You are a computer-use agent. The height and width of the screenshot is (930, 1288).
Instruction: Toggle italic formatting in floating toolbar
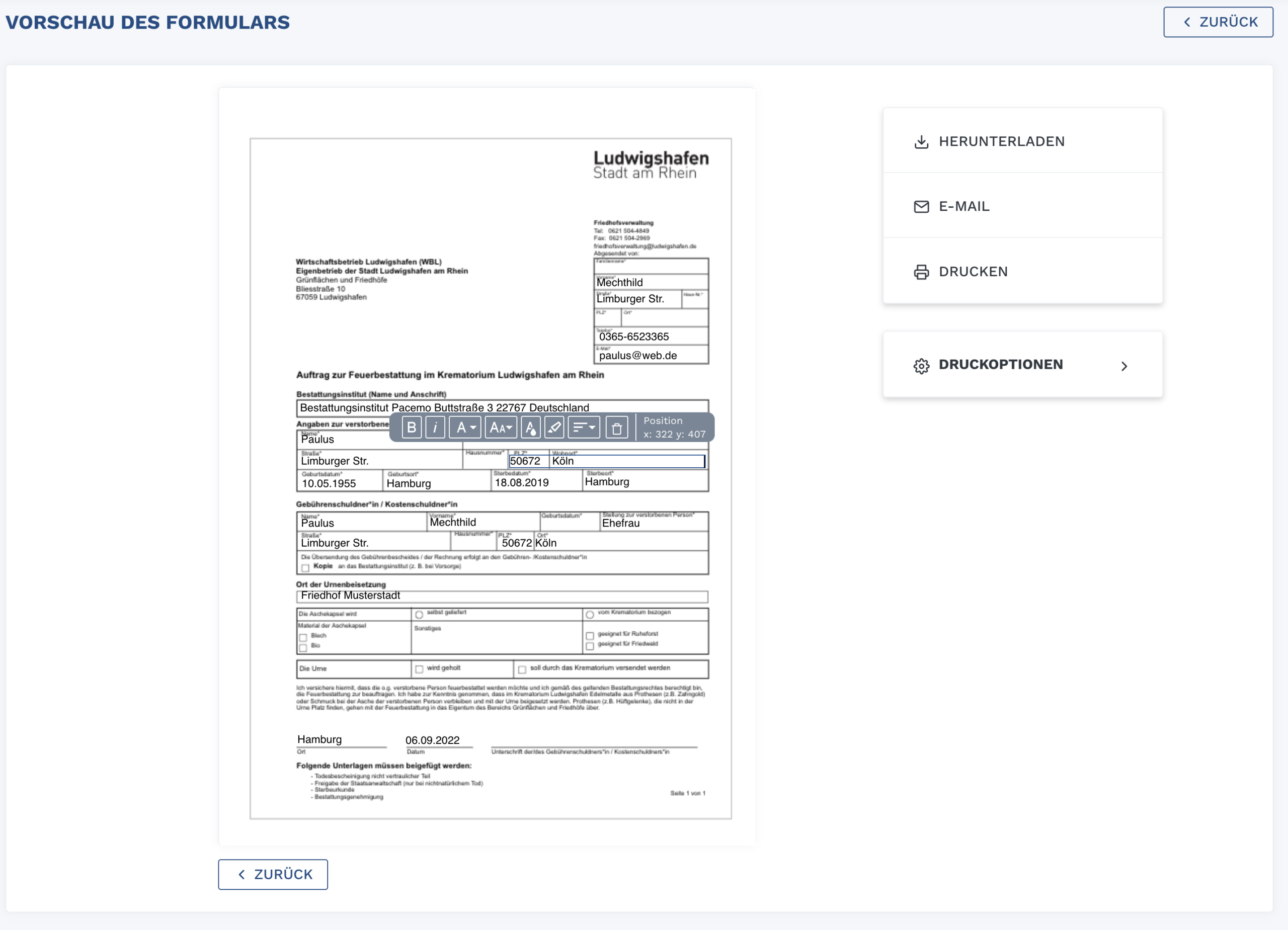point(435,428)
